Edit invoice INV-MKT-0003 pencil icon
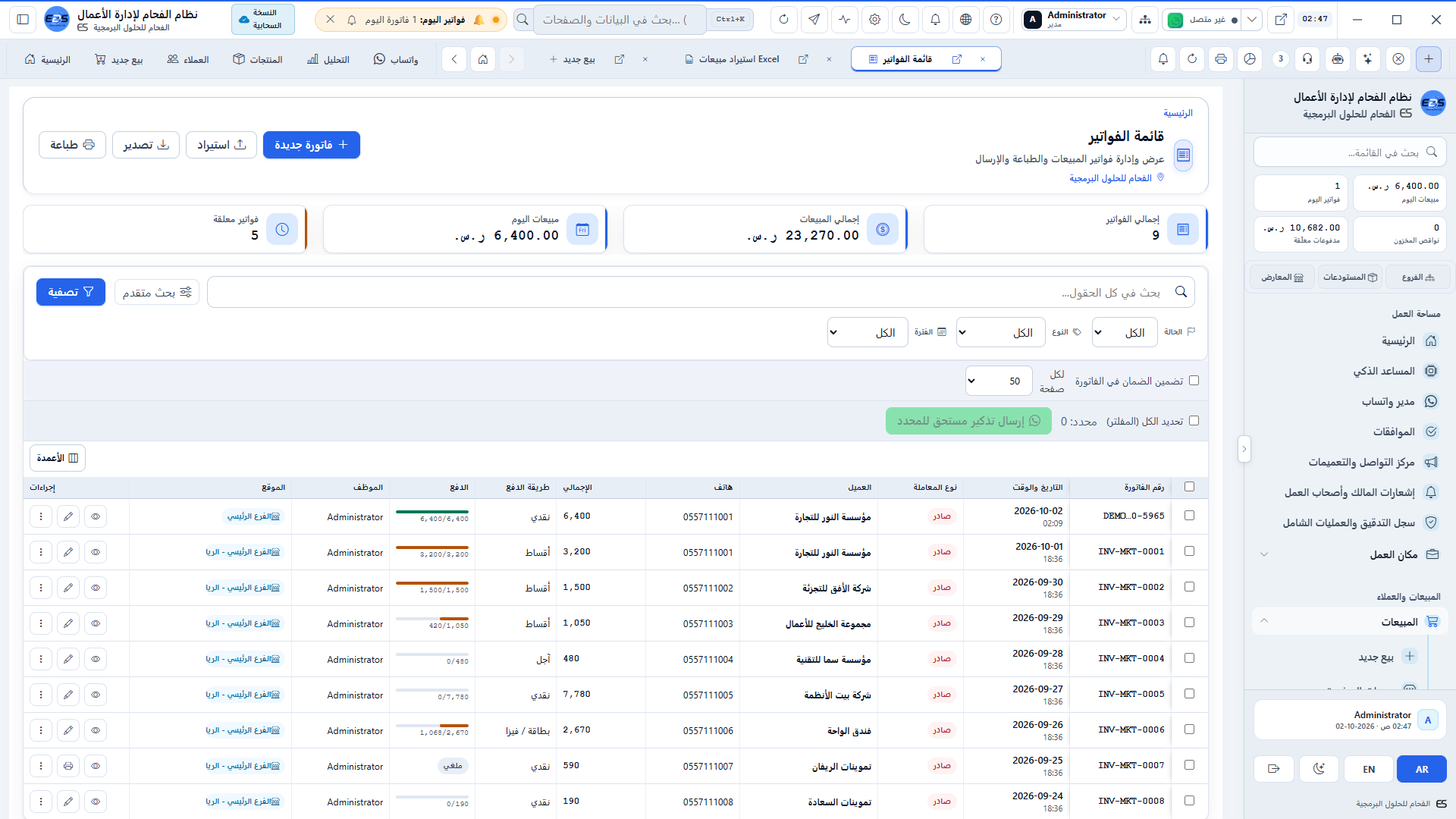The image size is (1456, 819). (68, 623)
